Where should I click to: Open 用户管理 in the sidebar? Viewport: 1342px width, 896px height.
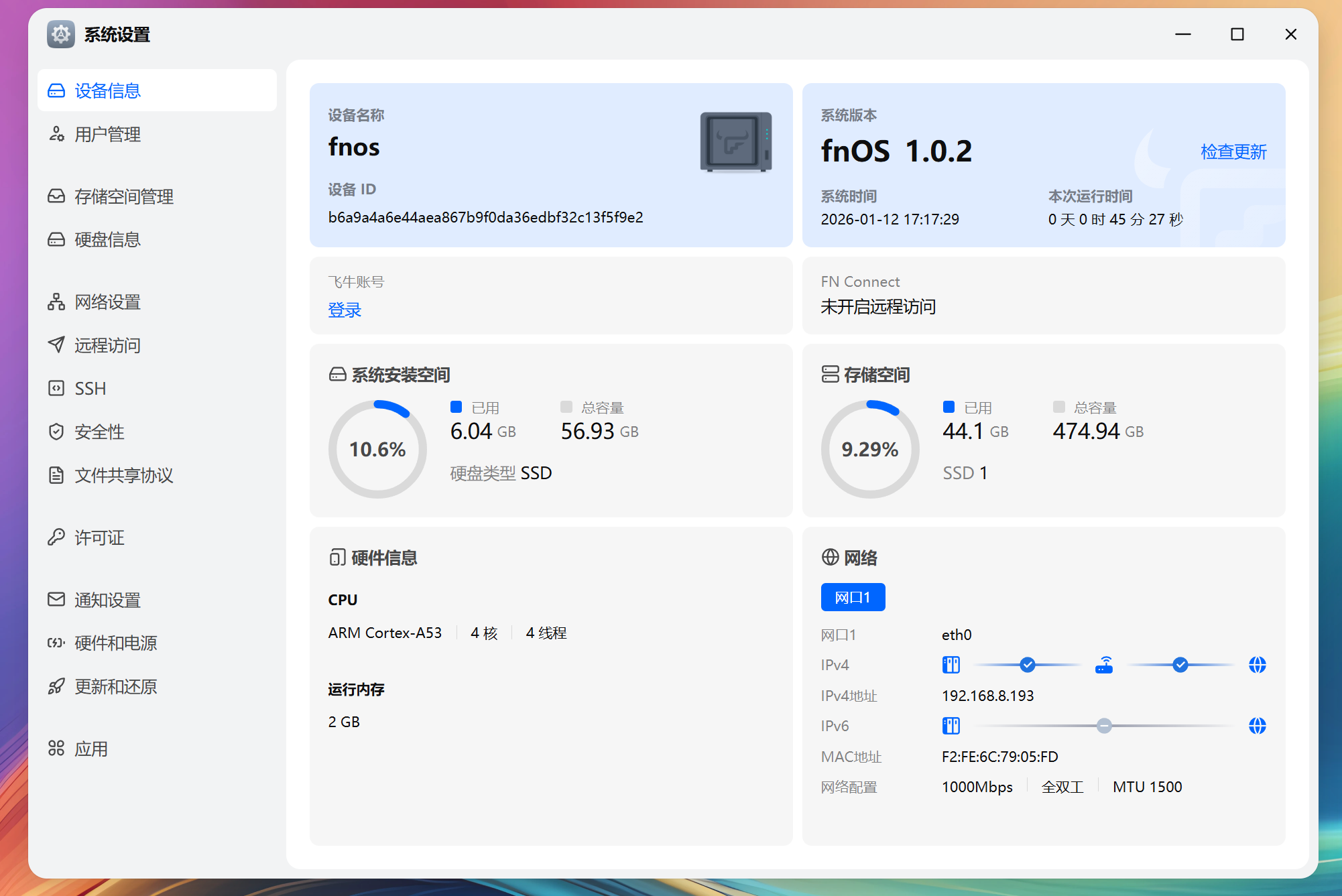[107, 134]
